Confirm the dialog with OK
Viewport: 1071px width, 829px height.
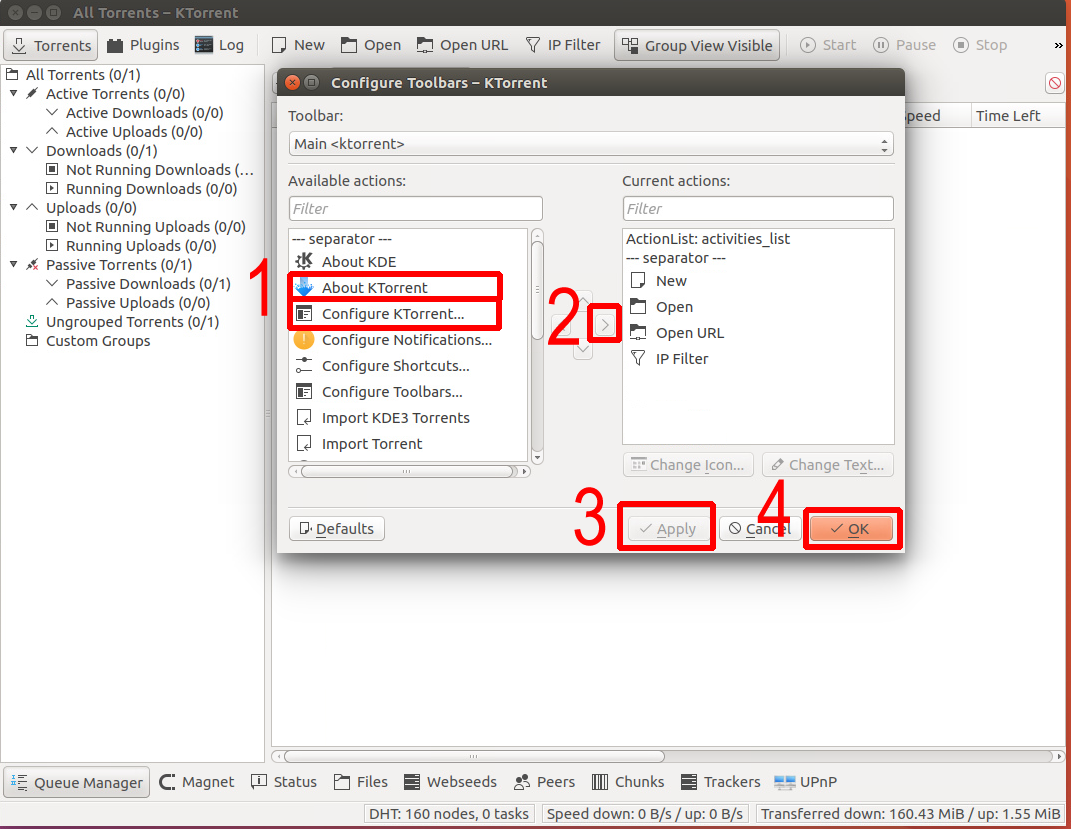coord(851,529)
